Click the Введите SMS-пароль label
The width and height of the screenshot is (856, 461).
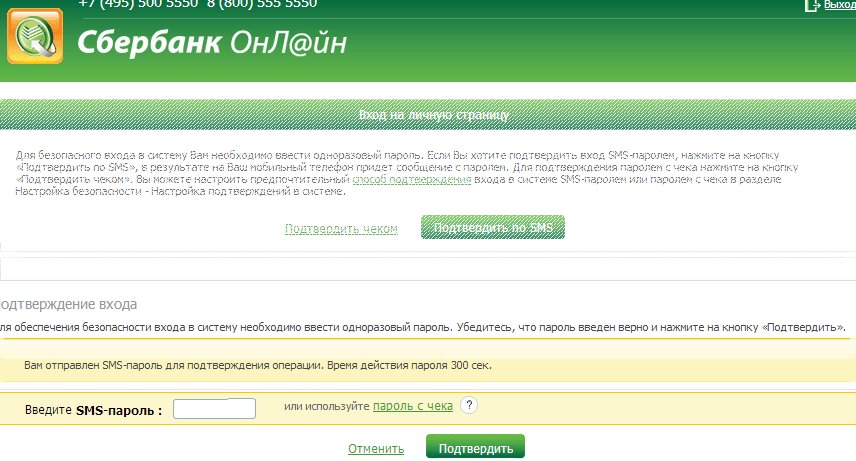[93, 410]
